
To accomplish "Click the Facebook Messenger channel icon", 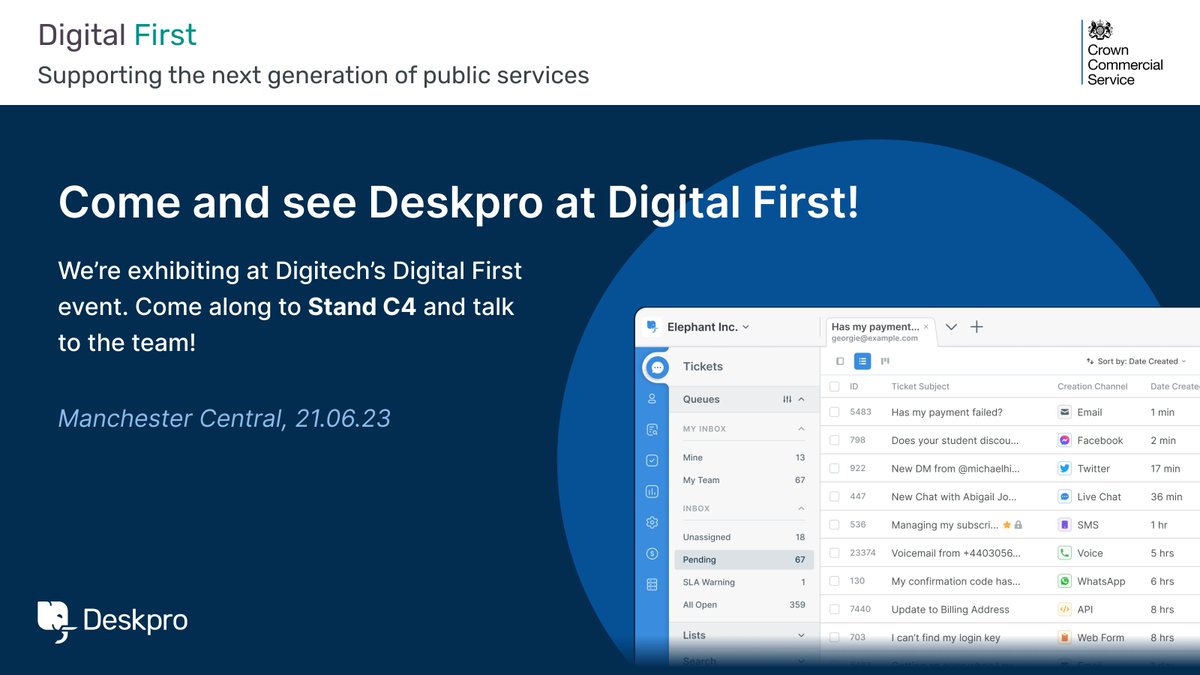I will point(1065,440).
